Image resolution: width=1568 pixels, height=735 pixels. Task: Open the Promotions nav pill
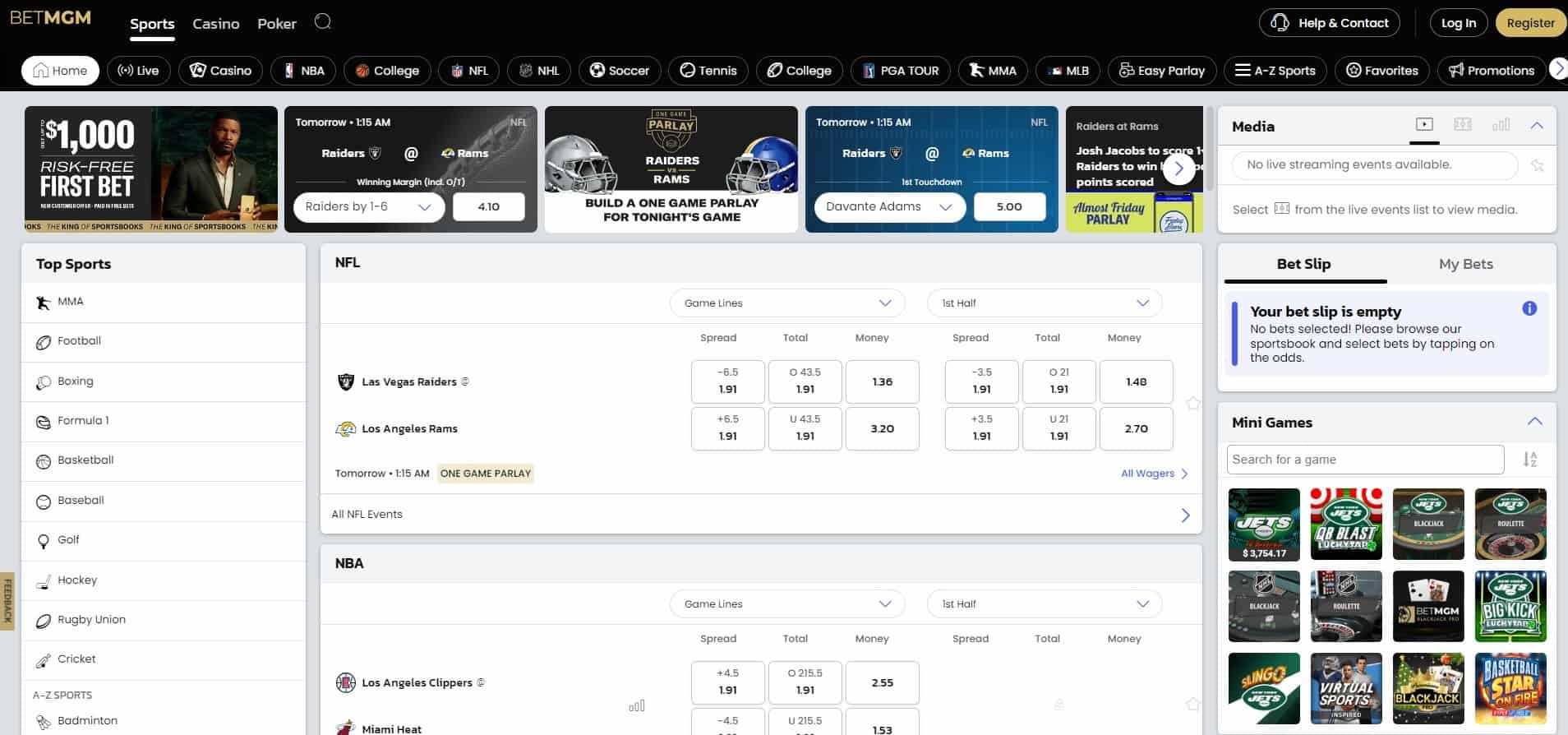point(1492,71)
